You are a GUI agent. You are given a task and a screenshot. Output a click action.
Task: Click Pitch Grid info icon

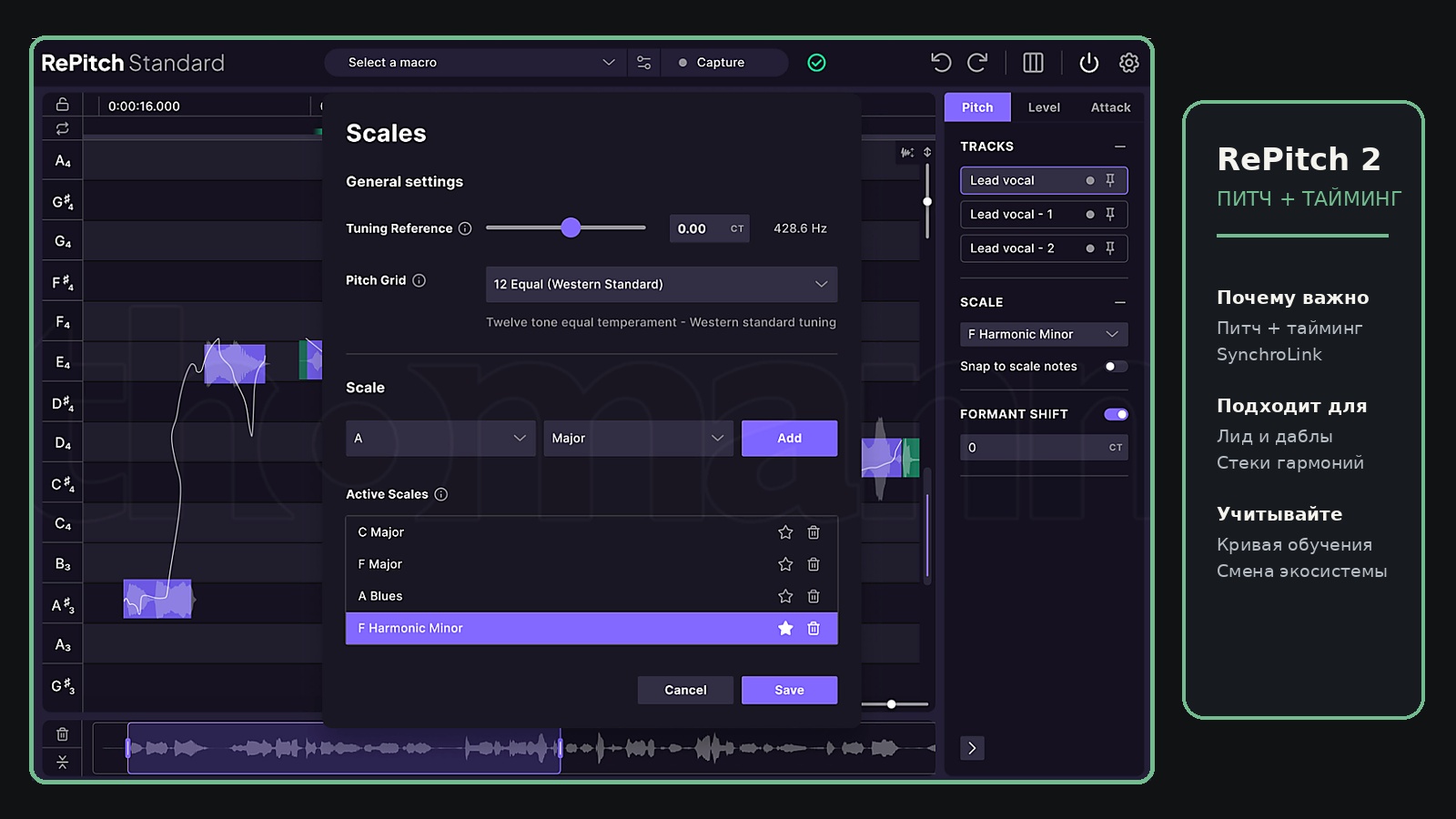419,280
